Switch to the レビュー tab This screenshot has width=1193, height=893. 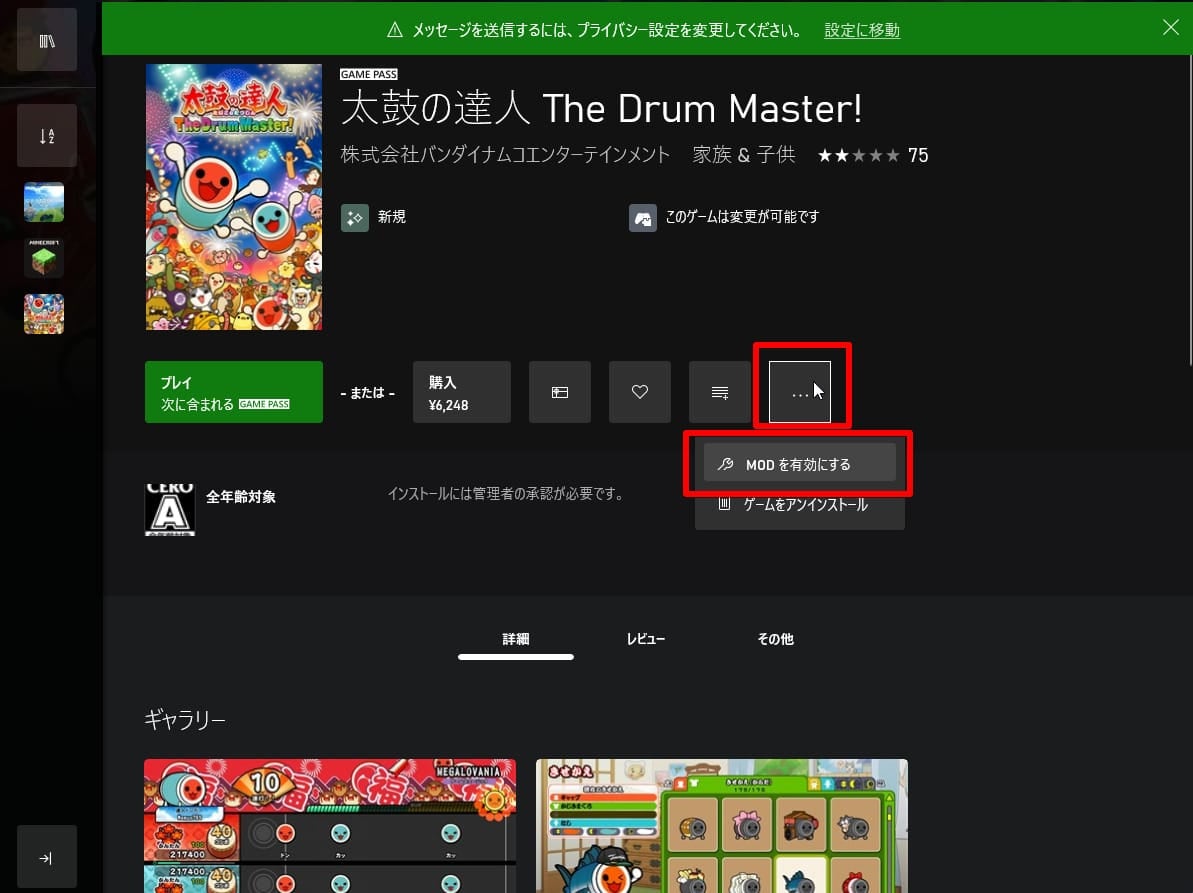[645, 639]
